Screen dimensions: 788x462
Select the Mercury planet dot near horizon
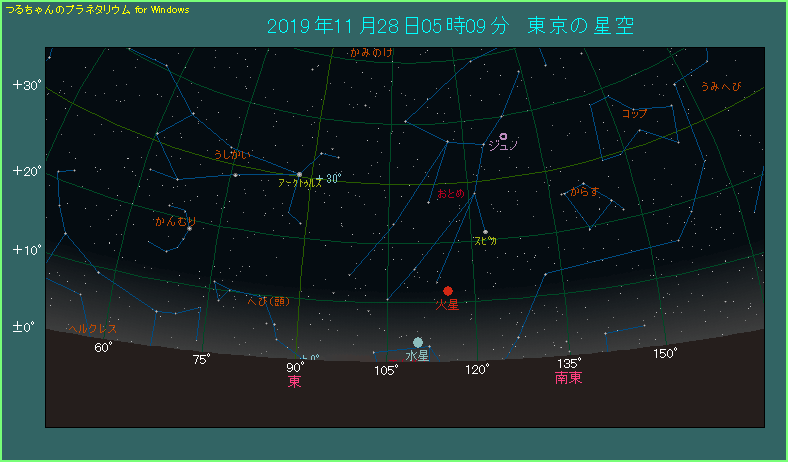click(418, 342)
